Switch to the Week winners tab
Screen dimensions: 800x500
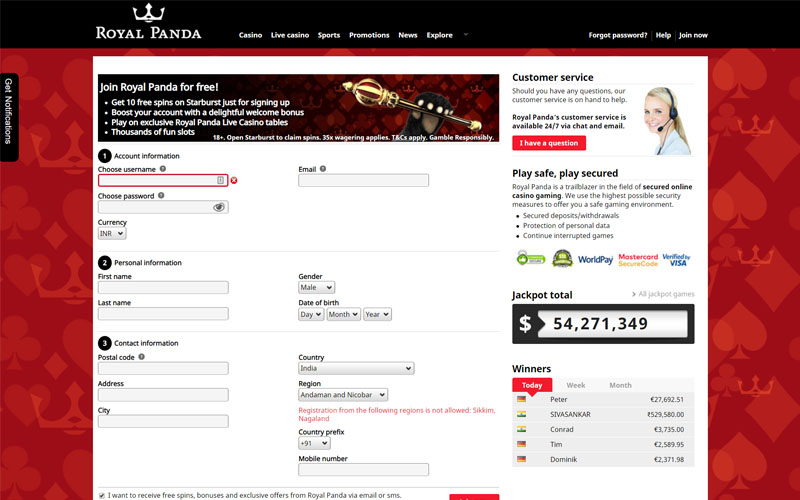[576, 385]
